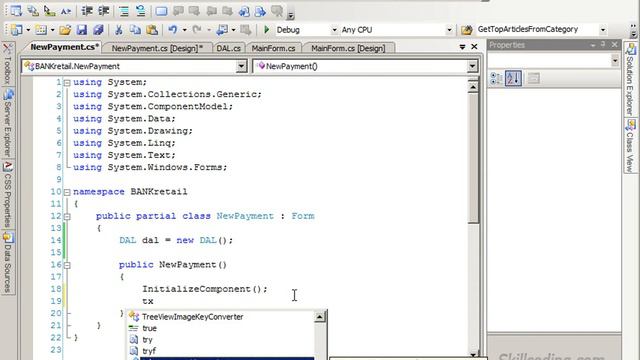The height and width of the screenshot is (360, 640).
Task: Open a file with folder icon
Action: 65,30
